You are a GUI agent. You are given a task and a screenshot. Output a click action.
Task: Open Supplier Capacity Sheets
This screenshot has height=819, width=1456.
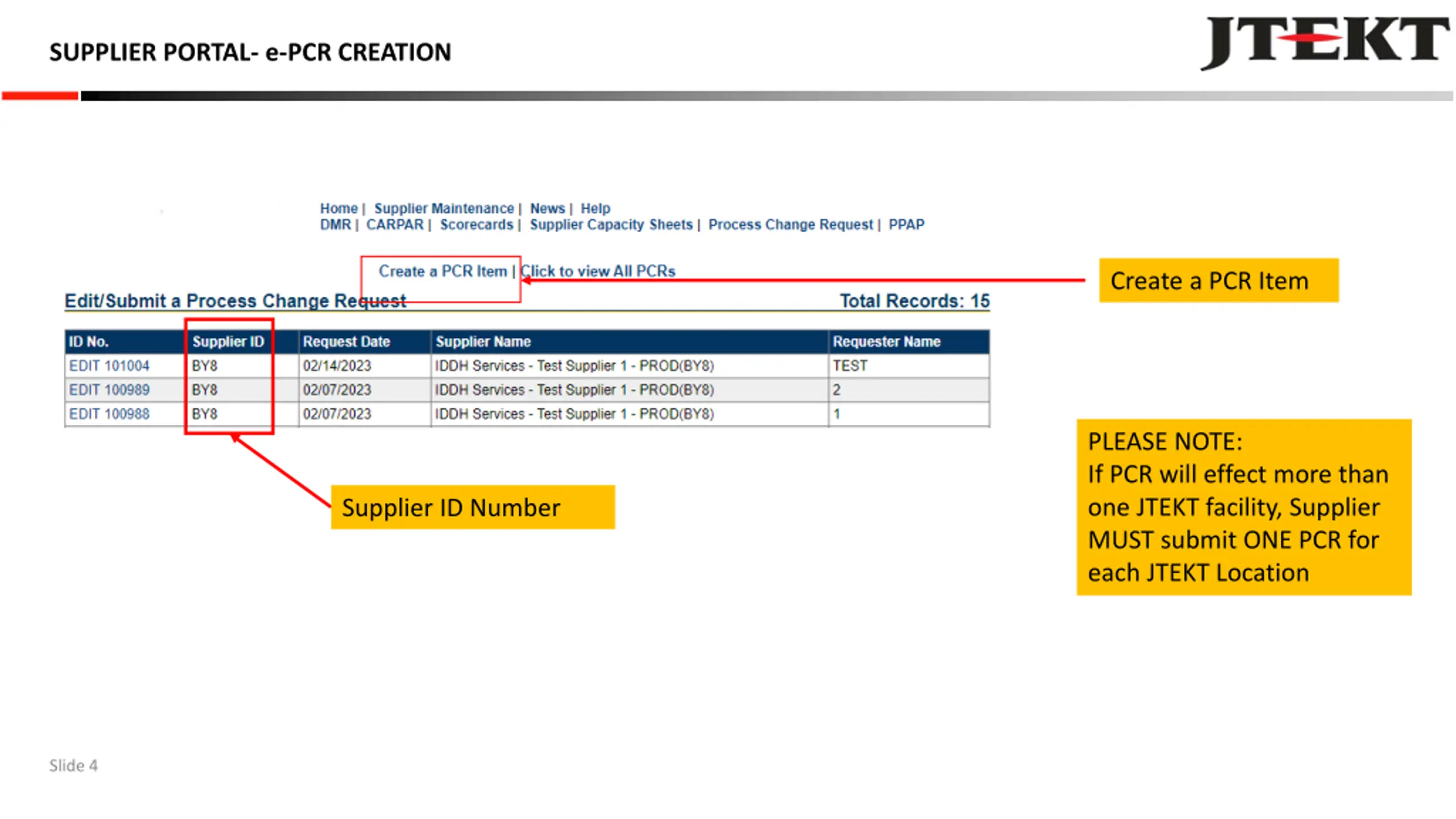(x=611, y=225)
